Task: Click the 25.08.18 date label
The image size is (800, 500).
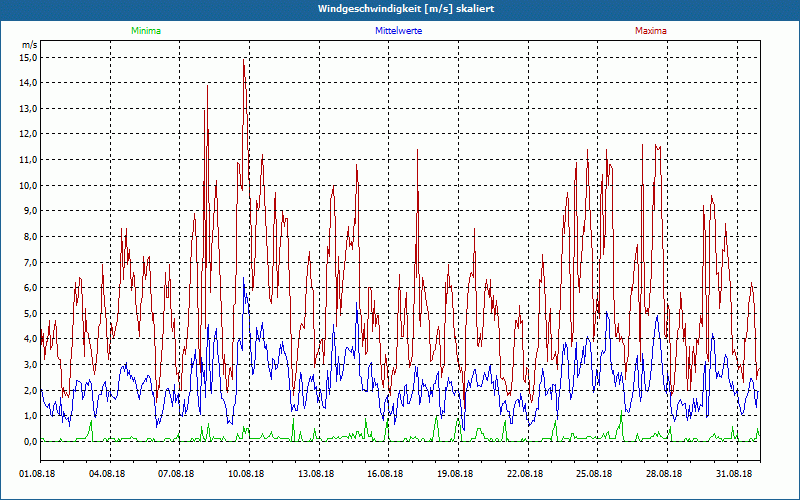Action: click(x=594, y=474)
